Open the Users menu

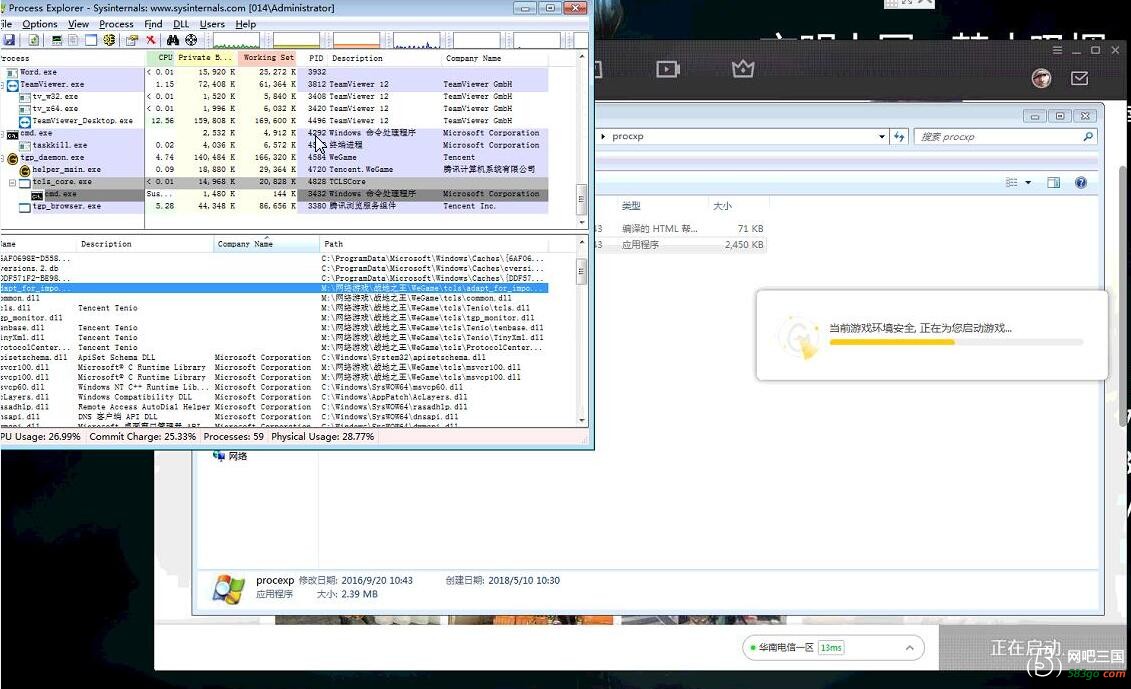click(212, 24)
